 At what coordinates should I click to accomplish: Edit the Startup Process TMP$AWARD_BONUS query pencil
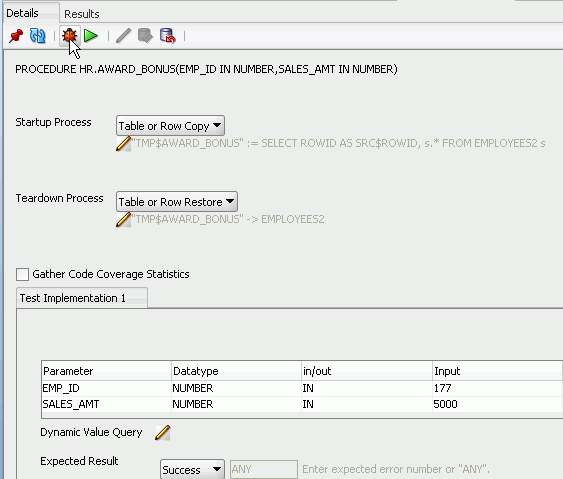coord(124,144)
